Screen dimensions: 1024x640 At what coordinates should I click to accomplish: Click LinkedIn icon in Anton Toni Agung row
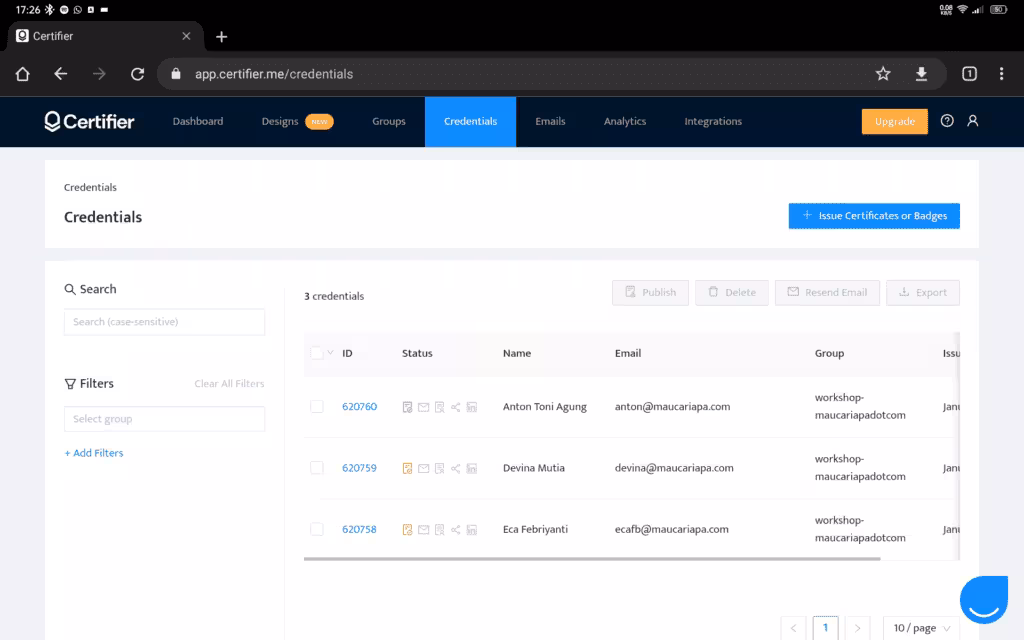[x=472, y=407]
